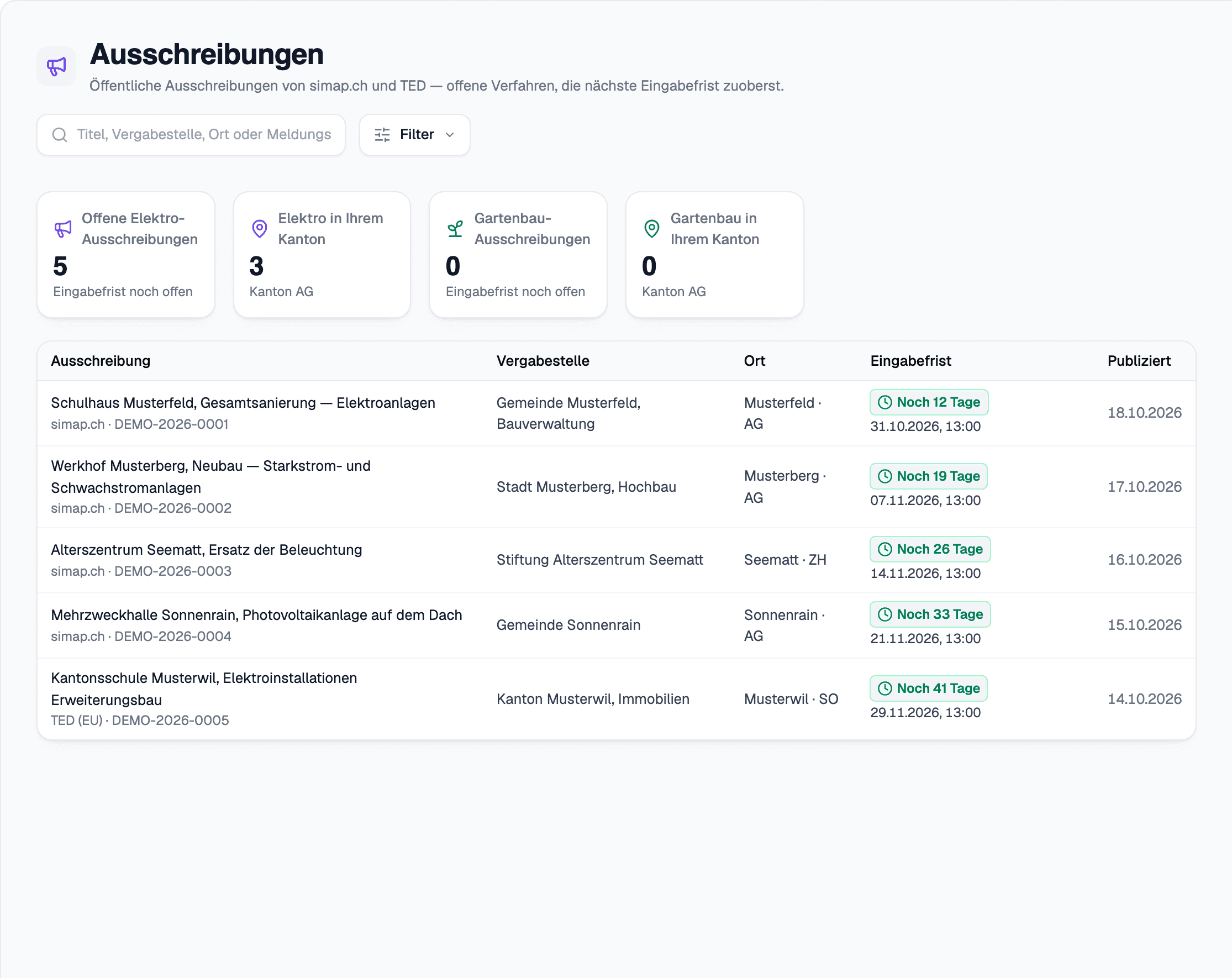The width and height of the screenshot is (1232, 978).
Task: Click the Eingabefrist column header
Action: (910, 361)
